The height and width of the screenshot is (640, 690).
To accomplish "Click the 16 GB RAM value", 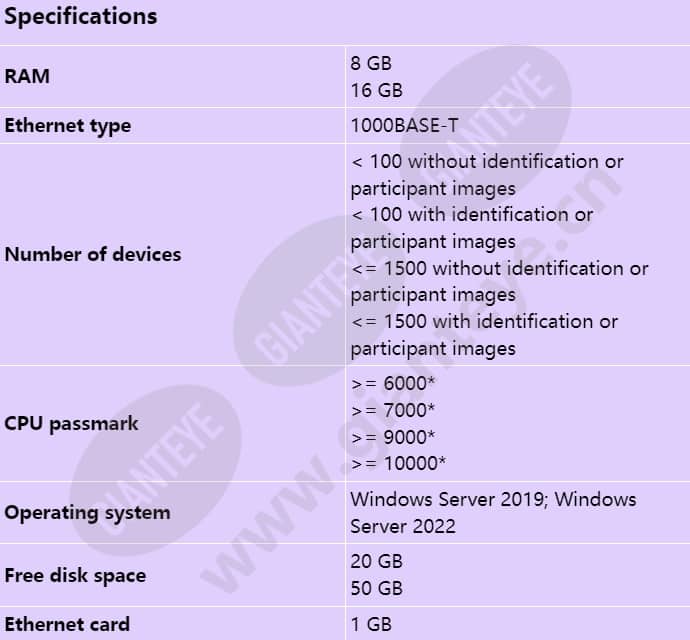I will (x=376, y=90).
